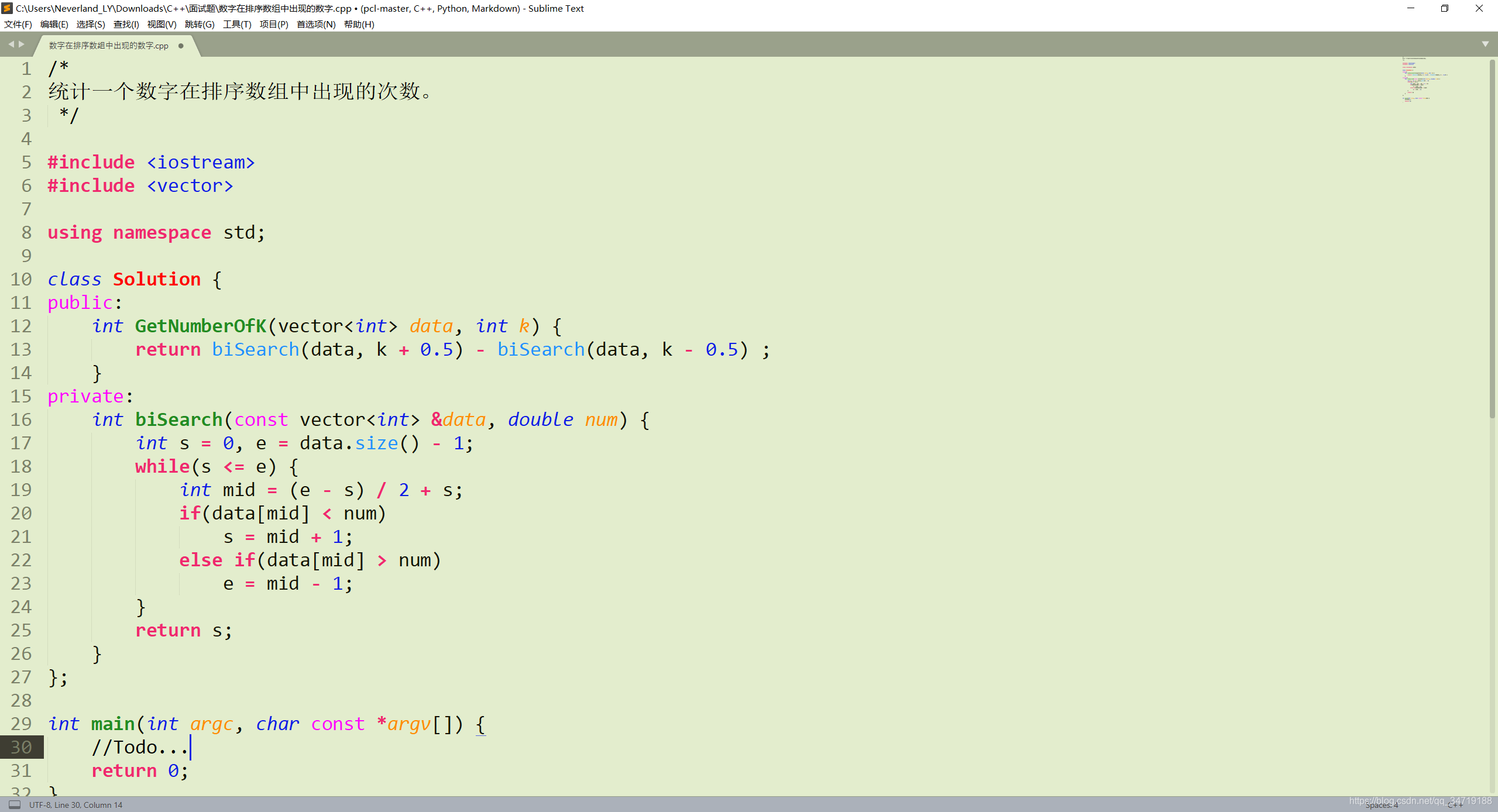Image resolution: width=1498 pixels, height=812 pixels.
Task: Click 'return 0;' on line 31
Action: pos(140,770)
